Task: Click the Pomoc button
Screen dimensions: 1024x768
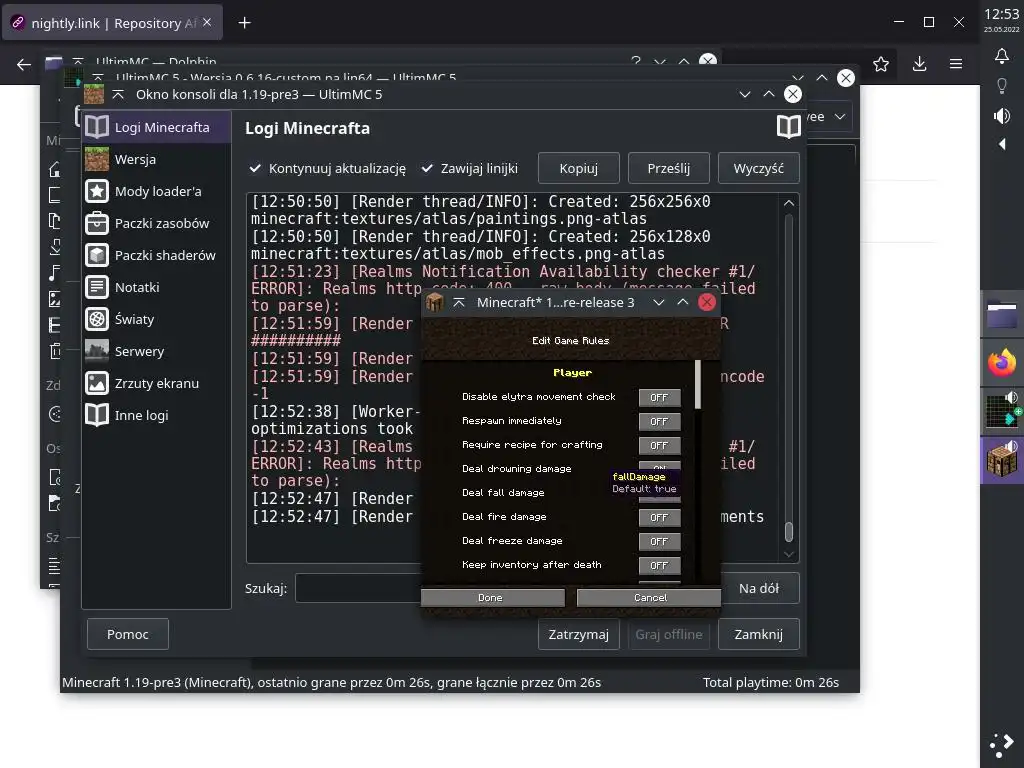Action: coord(128,634)
